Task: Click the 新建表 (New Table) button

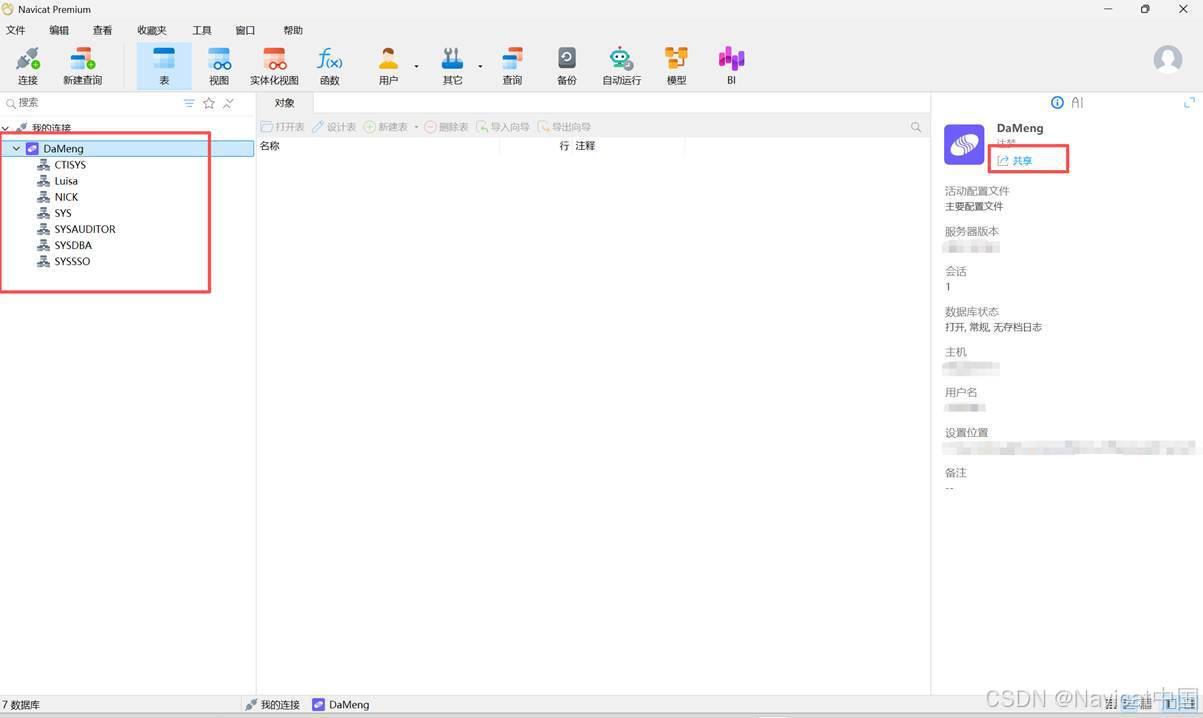Action: pos(386,127)
